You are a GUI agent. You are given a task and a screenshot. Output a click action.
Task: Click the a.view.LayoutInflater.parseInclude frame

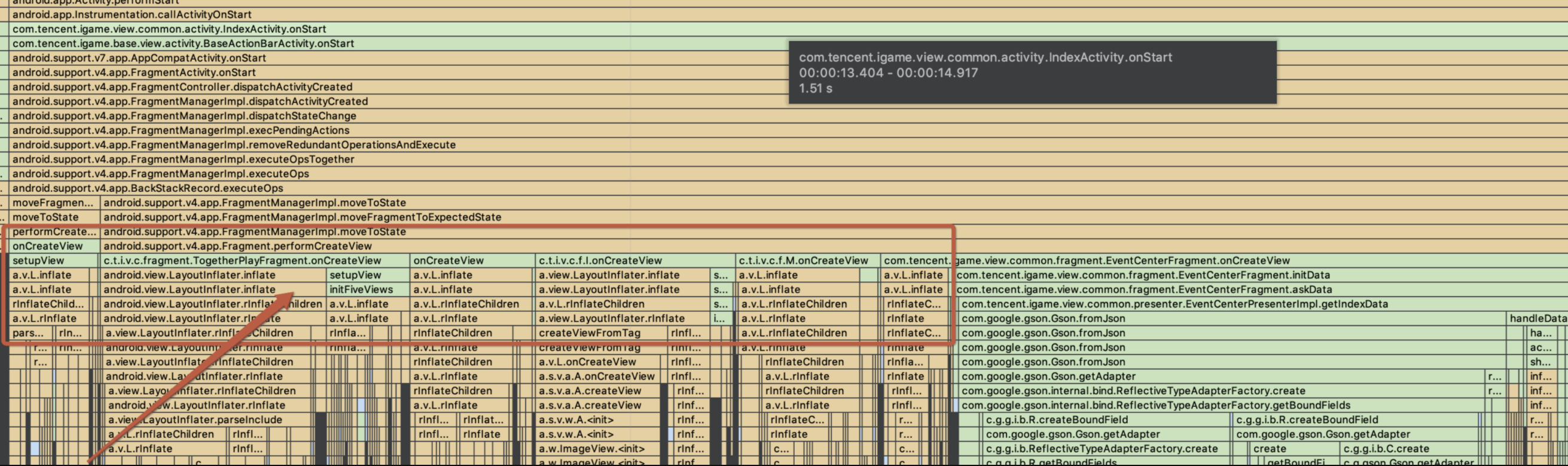coord(211,421)
